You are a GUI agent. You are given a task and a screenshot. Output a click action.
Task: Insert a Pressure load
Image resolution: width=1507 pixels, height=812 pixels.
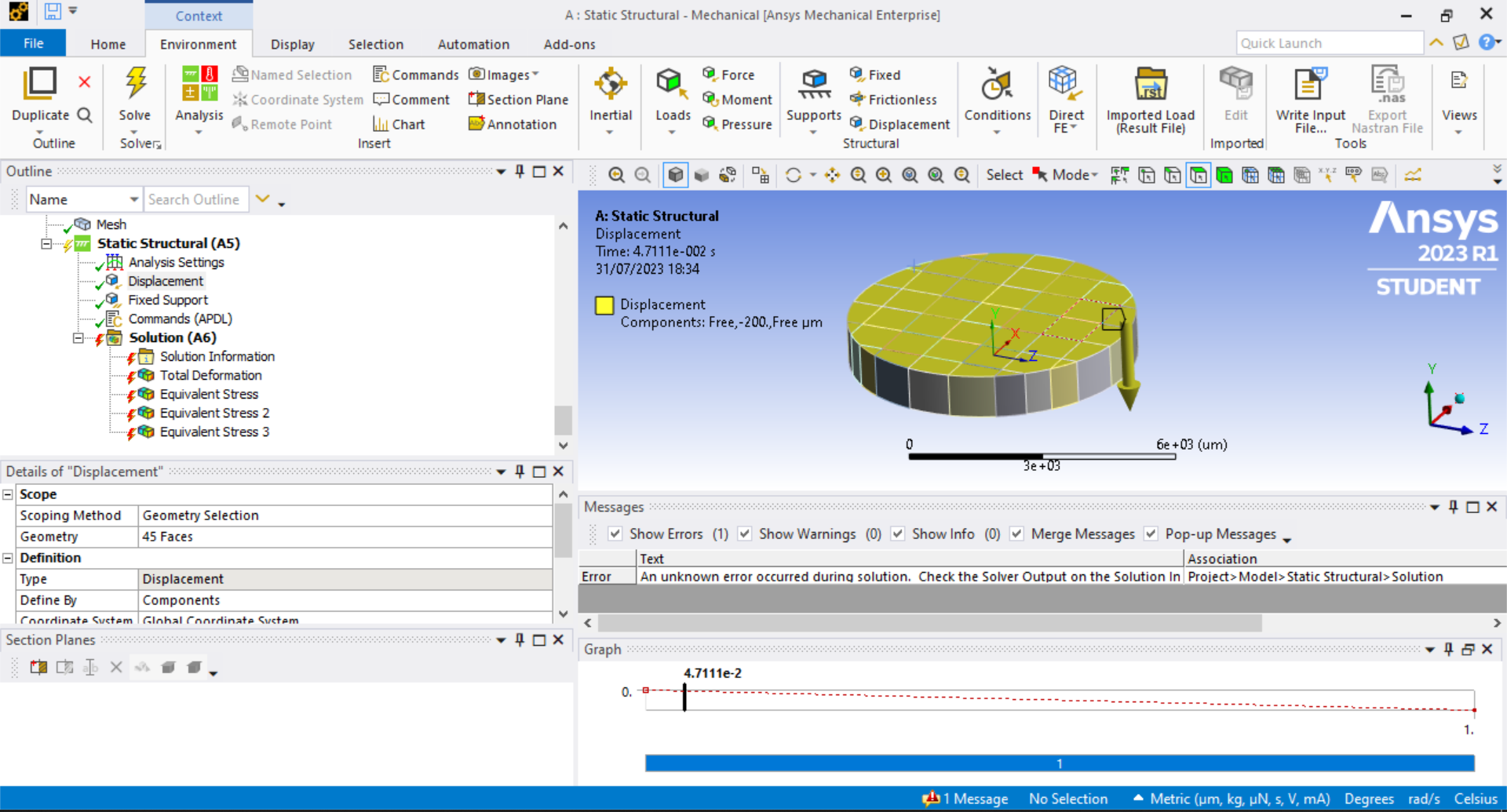[x=737, y=124]
